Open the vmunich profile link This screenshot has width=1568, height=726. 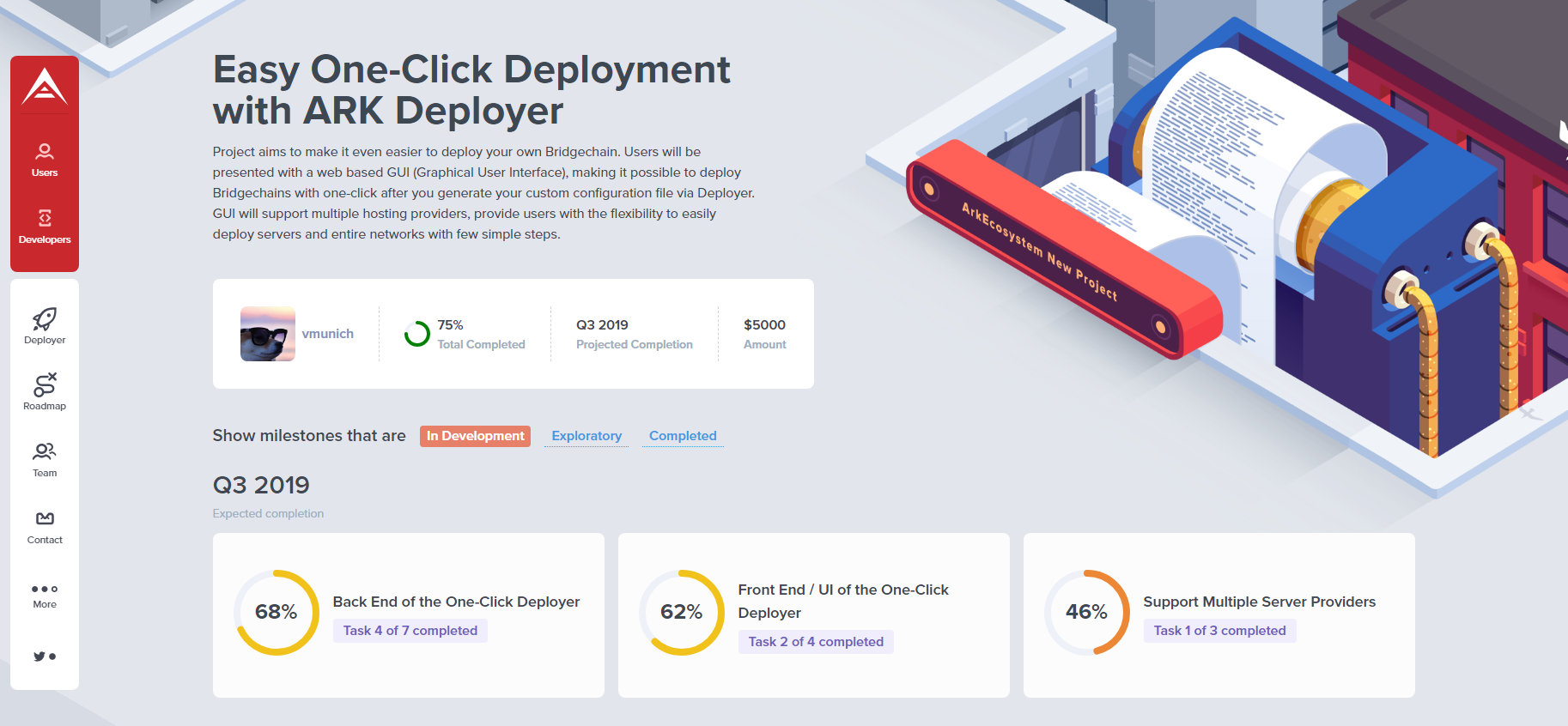(327, 334)
